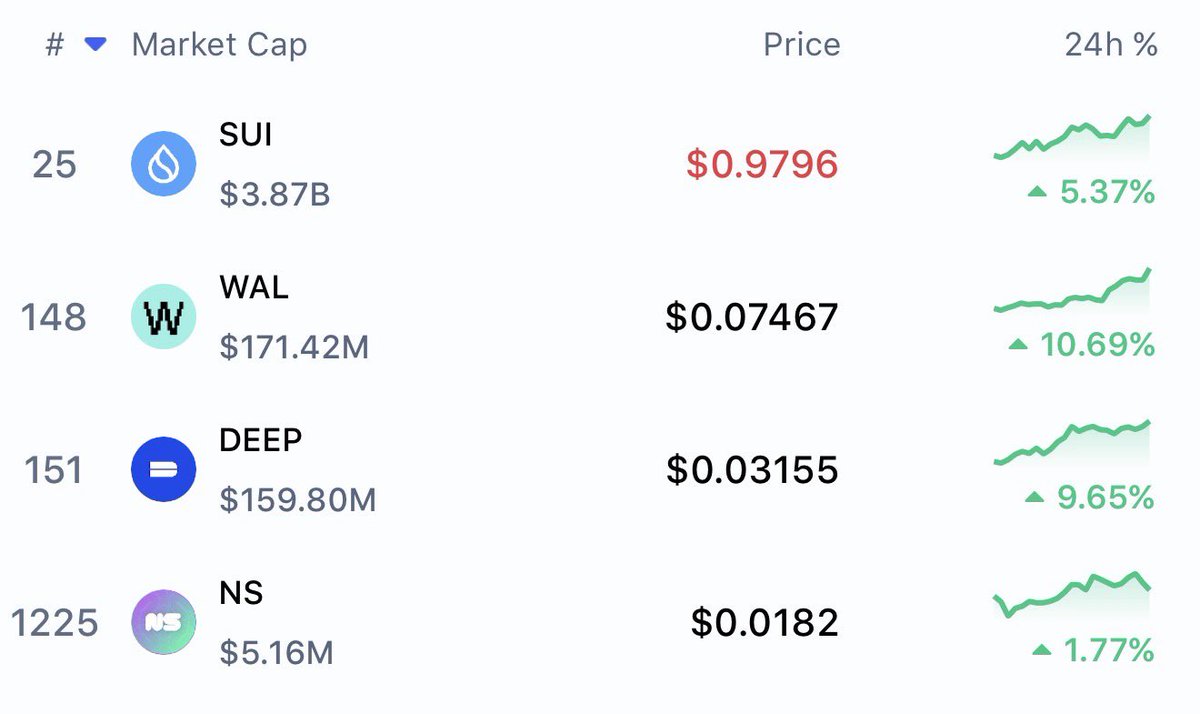Click the NS coin logo icon
Screen dimensions: 1200x714
[164, 622]
